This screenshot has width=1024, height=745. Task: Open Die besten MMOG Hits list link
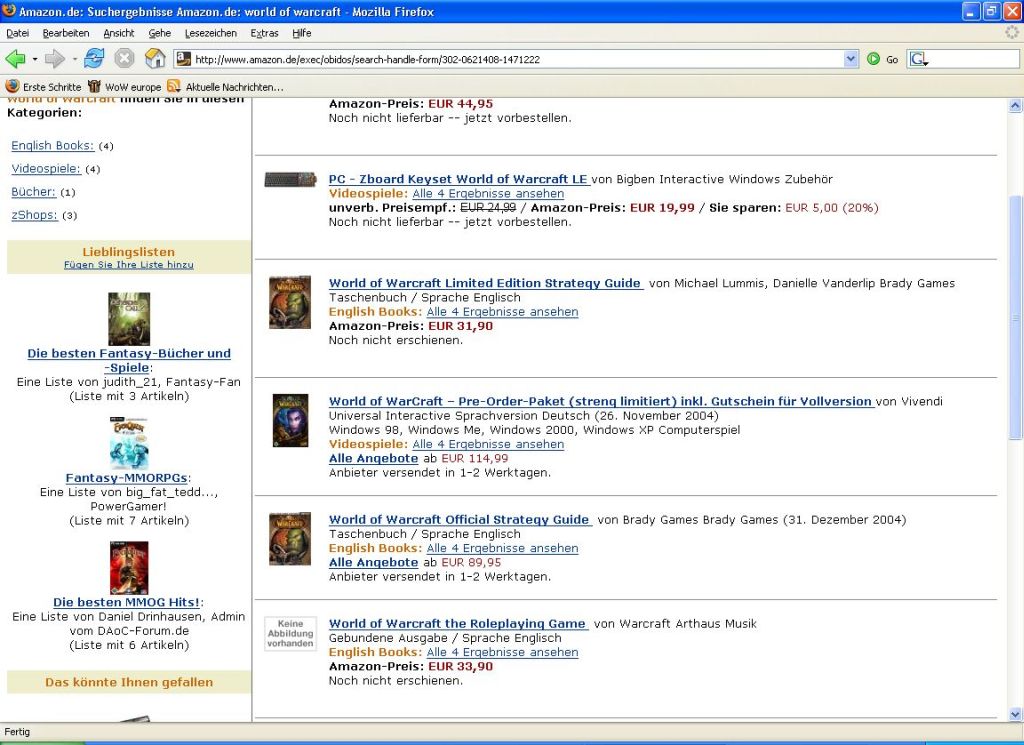[127, 602]
